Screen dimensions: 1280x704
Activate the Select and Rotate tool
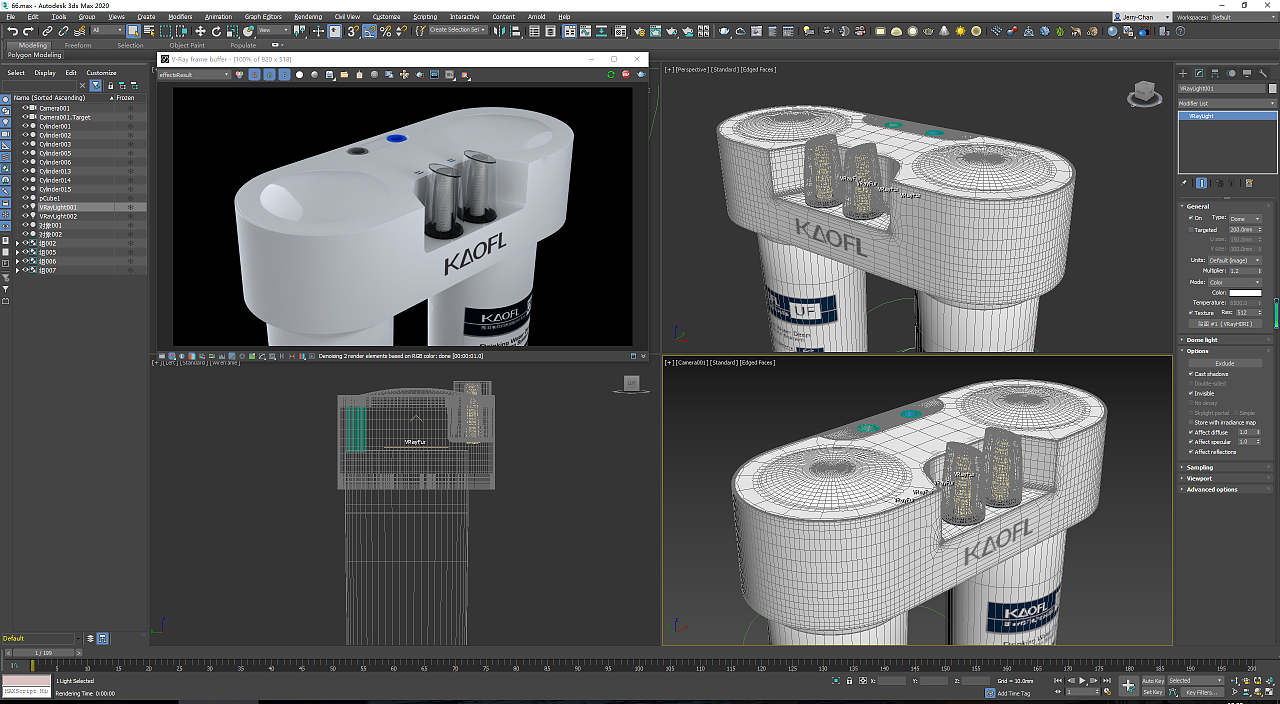pyautogui.click(x=216, y=31)
